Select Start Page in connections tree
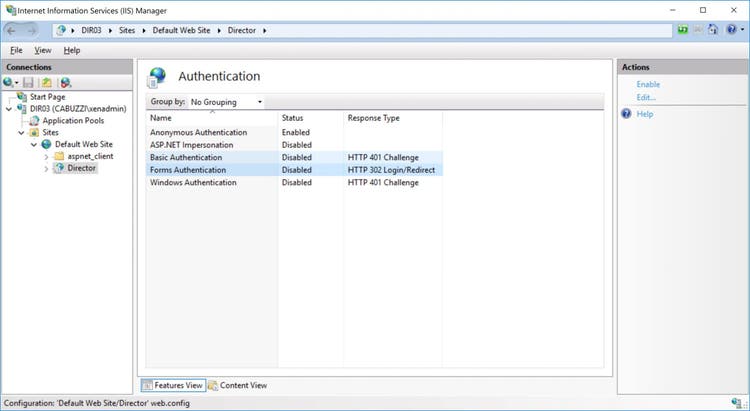 click(47, 97)
